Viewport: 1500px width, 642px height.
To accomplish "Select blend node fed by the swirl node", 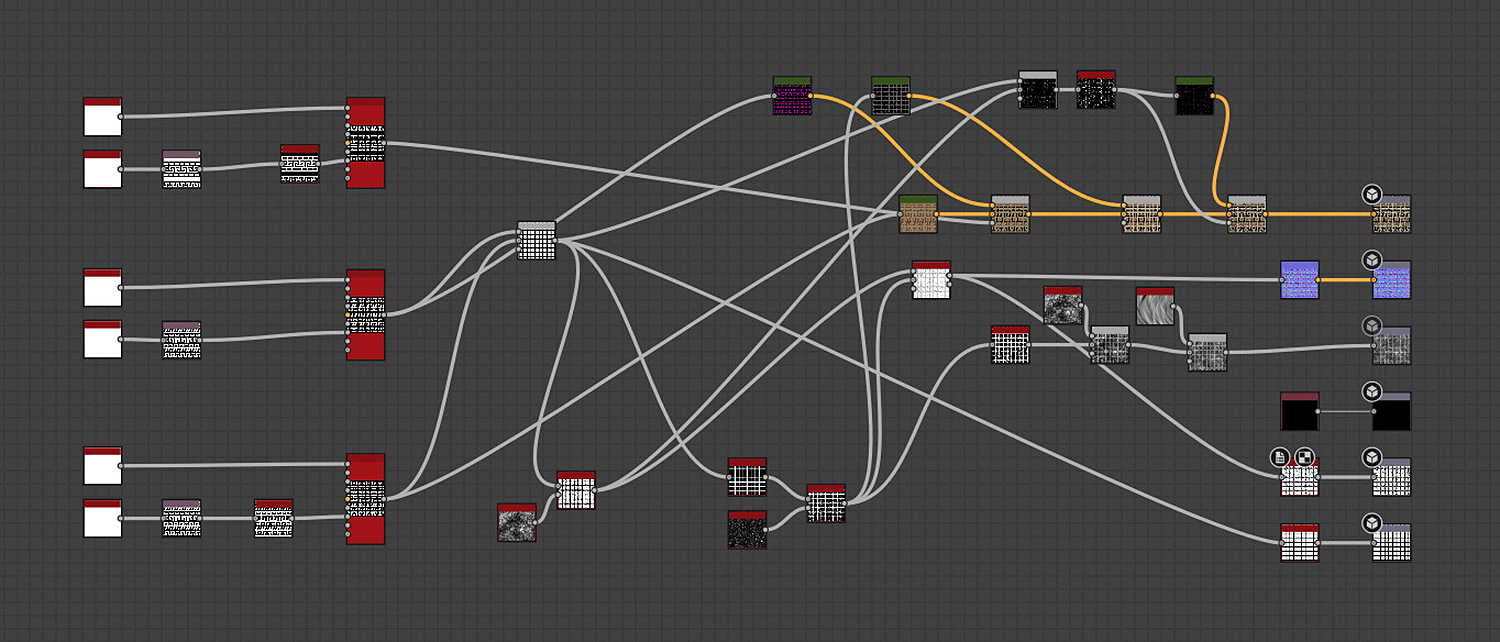I will click(x=1207, y=352).
